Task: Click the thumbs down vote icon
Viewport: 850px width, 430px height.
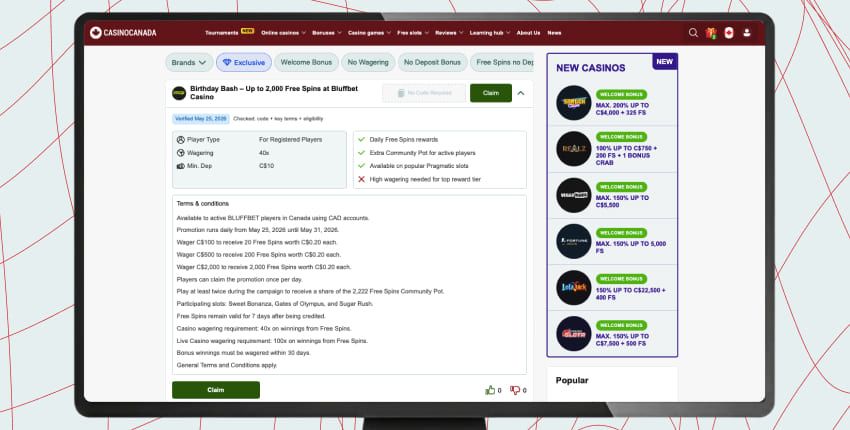Action: (x=515, y=390)
